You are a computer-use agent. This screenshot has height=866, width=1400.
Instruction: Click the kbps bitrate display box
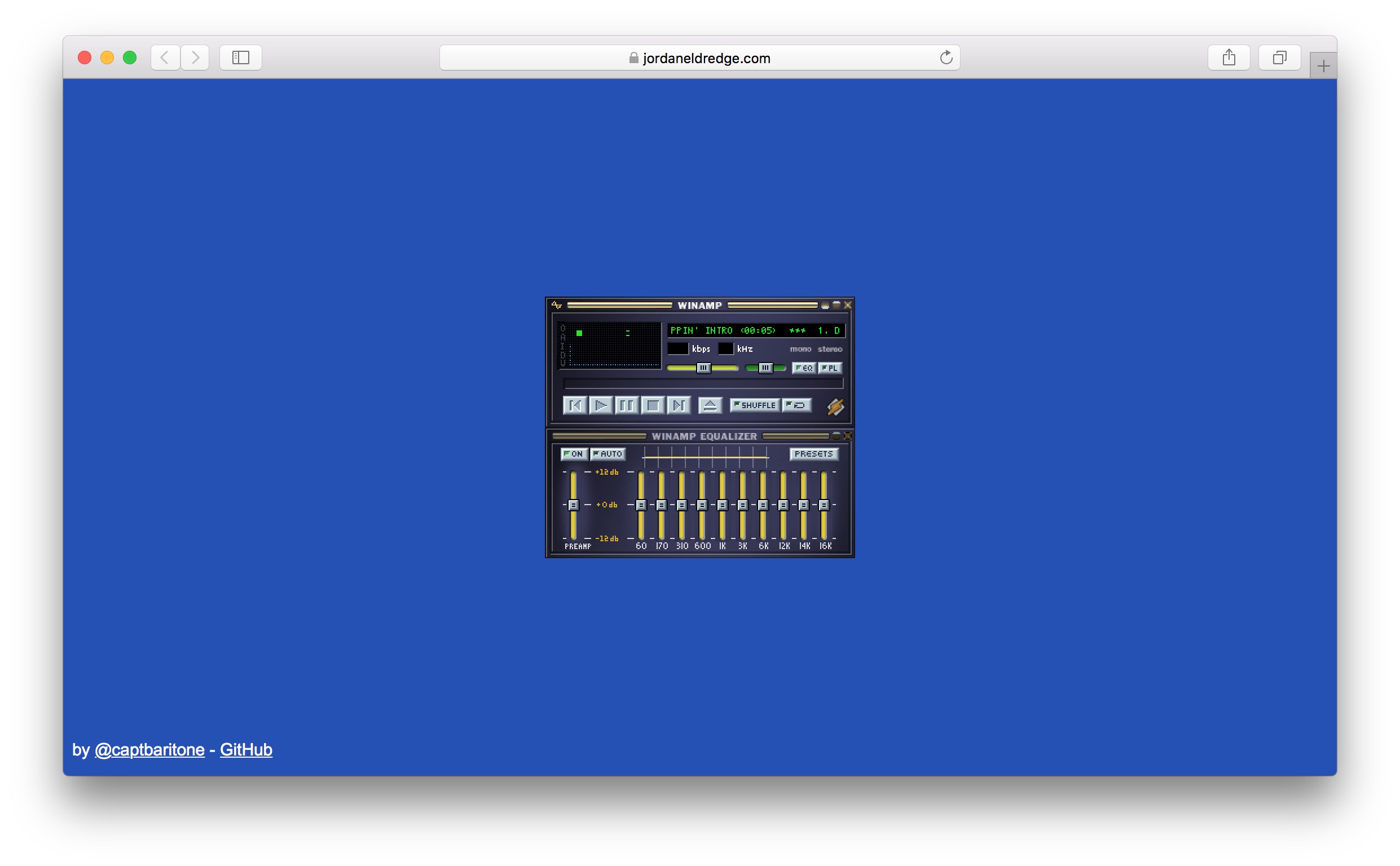(x=677, y=349)
